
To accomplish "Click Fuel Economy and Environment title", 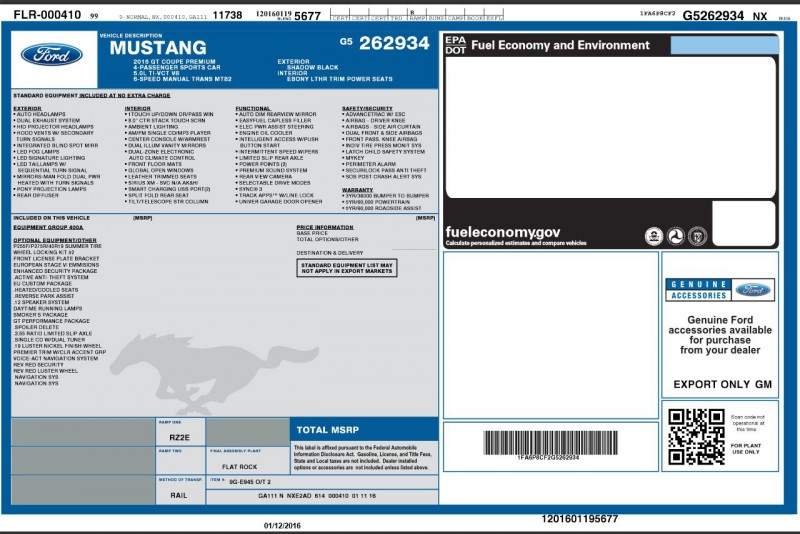I will pyautogui.click(x=560, y=45).
